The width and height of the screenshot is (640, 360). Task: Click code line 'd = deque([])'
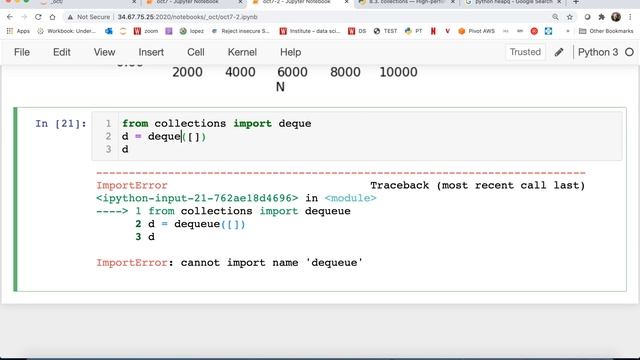pyautogui.click(x=164, y=137)
